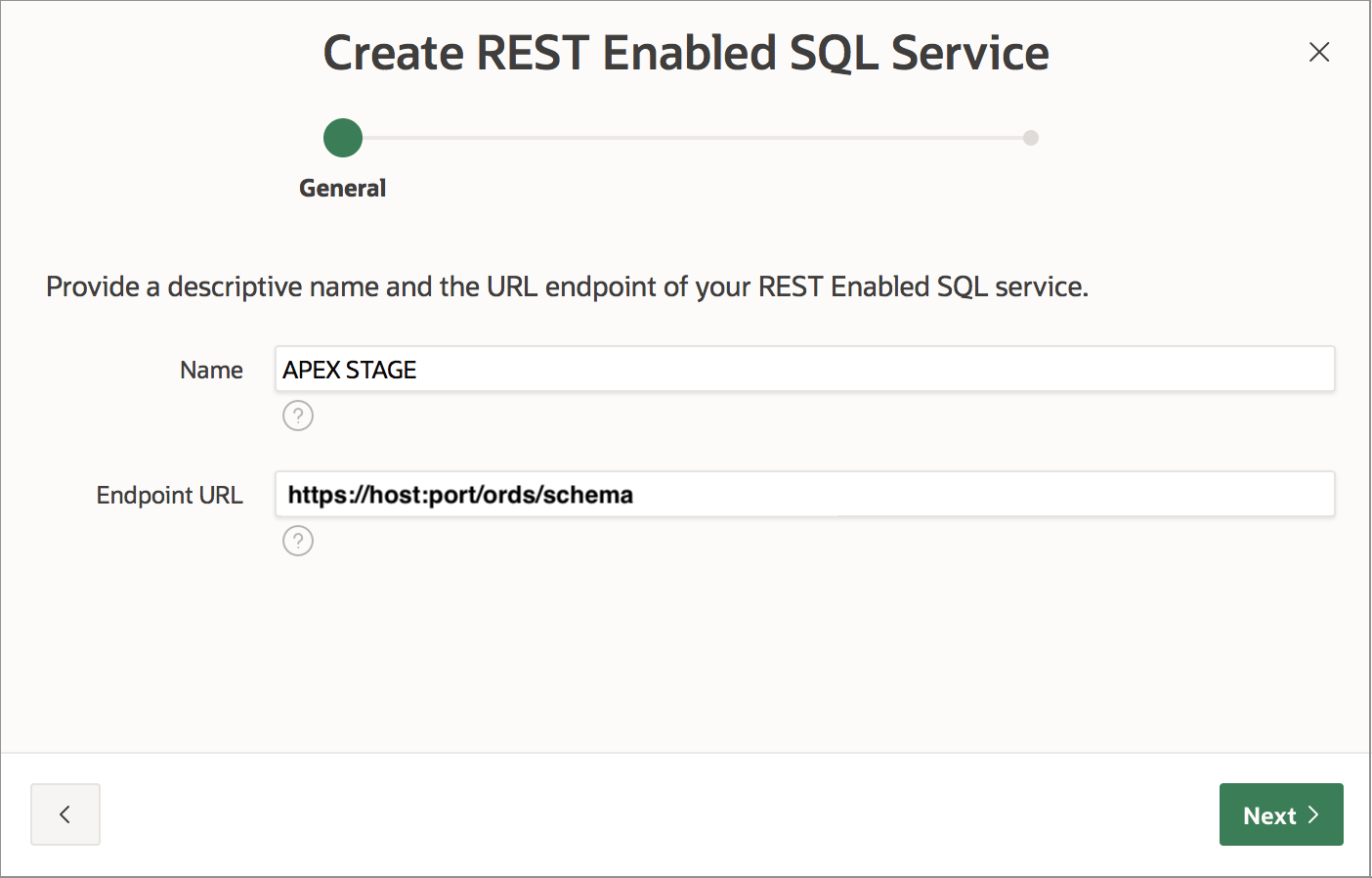
Task: Click the wizard progress line between steps
Action: 694,138
